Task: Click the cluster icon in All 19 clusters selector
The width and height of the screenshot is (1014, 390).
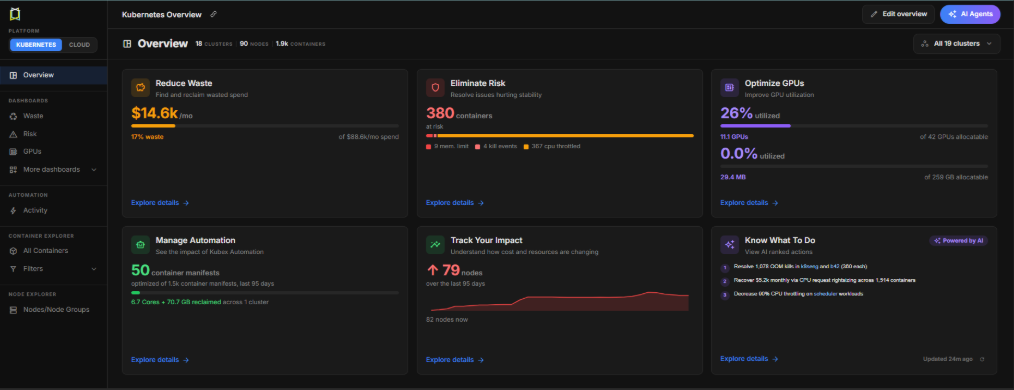Action: click(925, 44)
